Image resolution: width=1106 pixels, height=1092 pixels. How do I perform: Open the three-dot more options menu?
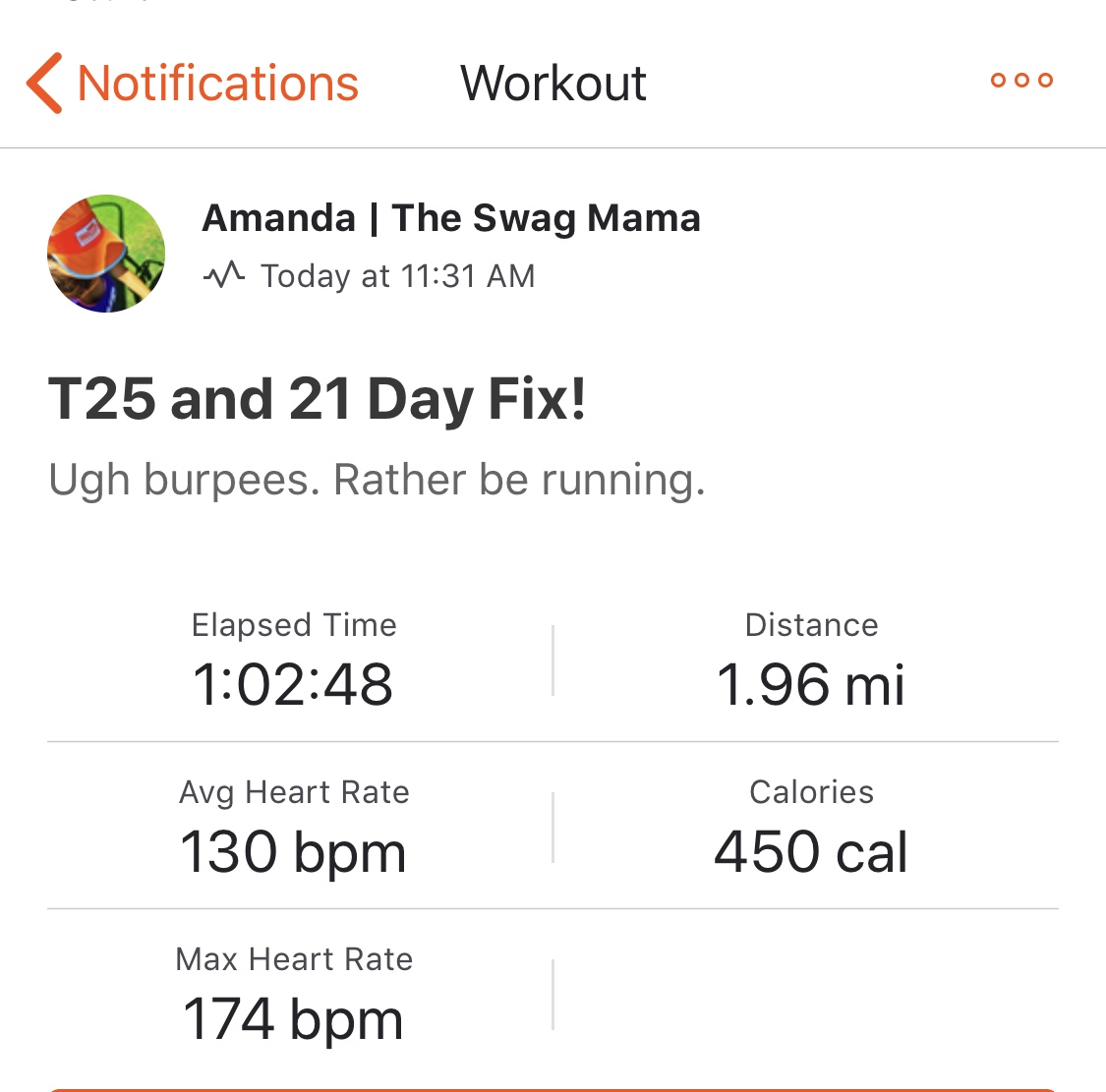click(1021, 81)
